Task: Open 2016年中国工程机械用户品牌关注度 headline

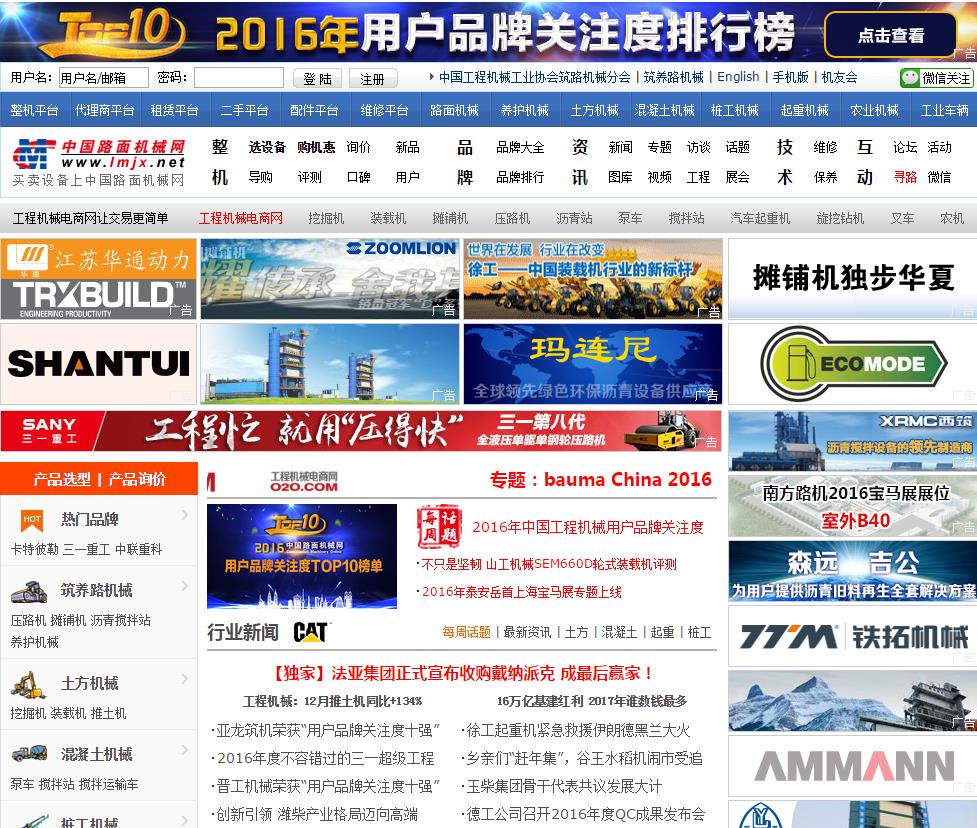Action: point(588,528)
